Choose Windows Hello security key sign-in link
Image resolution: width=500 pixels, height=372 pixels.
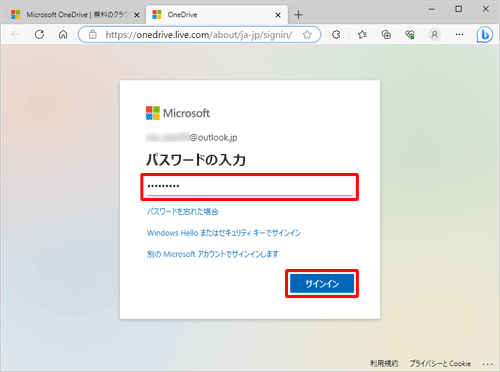pos(224,233)
